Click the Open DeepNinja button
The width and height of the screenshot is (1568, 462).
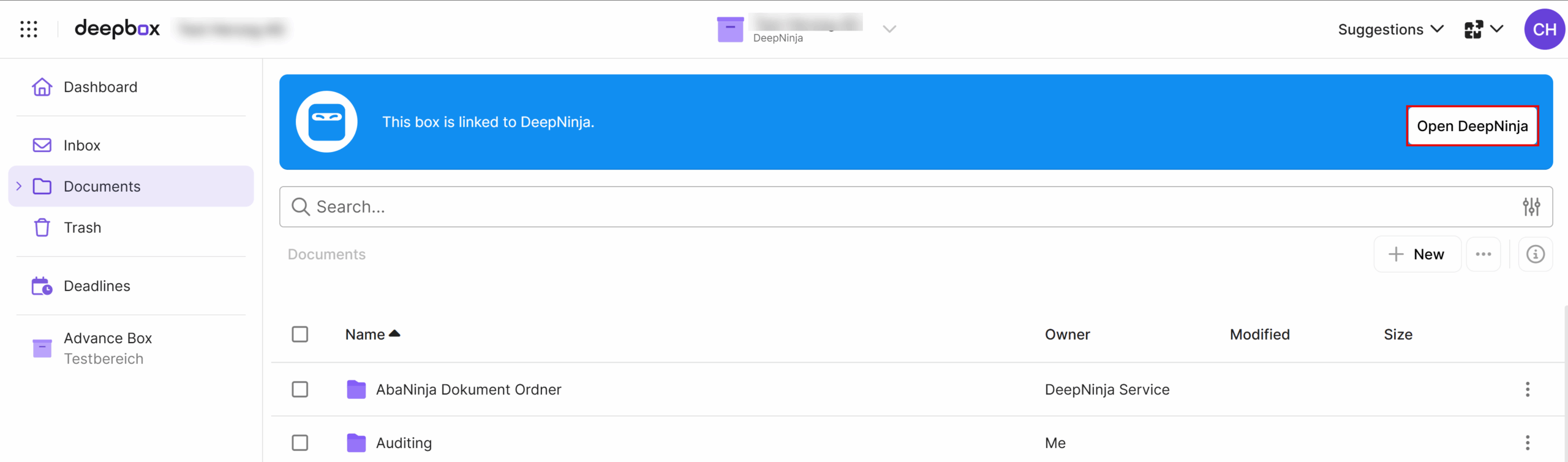click(1472, 126)
